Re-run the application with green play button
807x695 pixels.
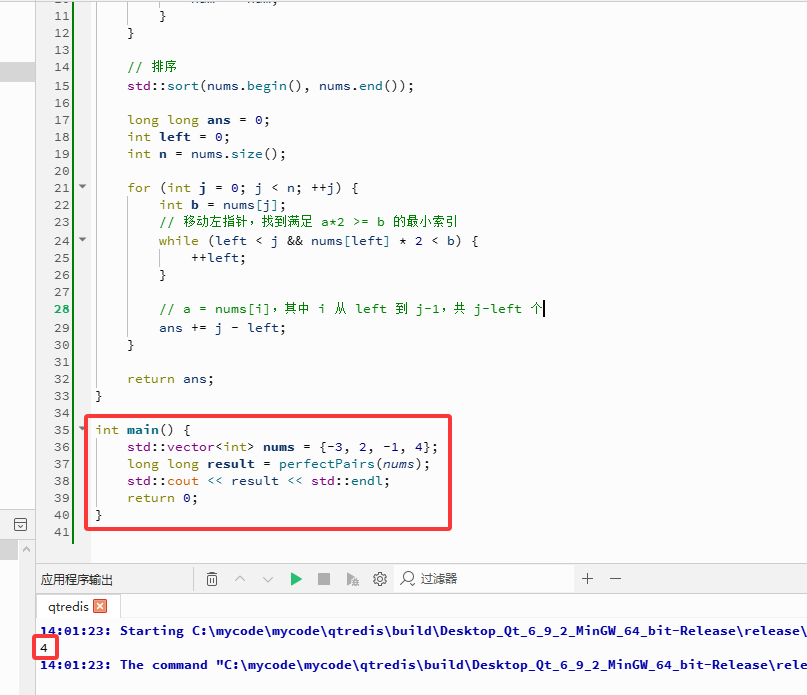coord(296,579)
